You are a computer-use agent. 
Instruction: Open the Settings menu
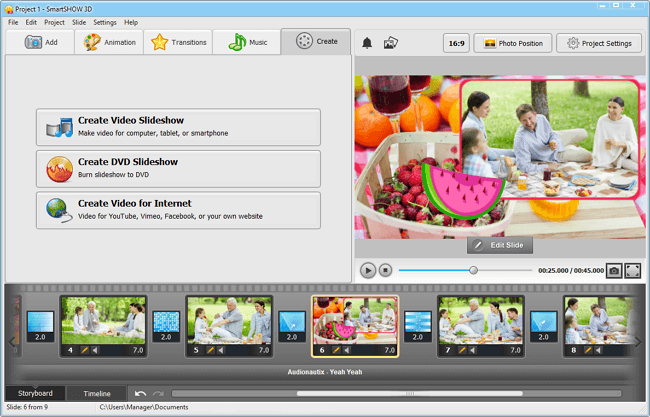click(105, 22)
